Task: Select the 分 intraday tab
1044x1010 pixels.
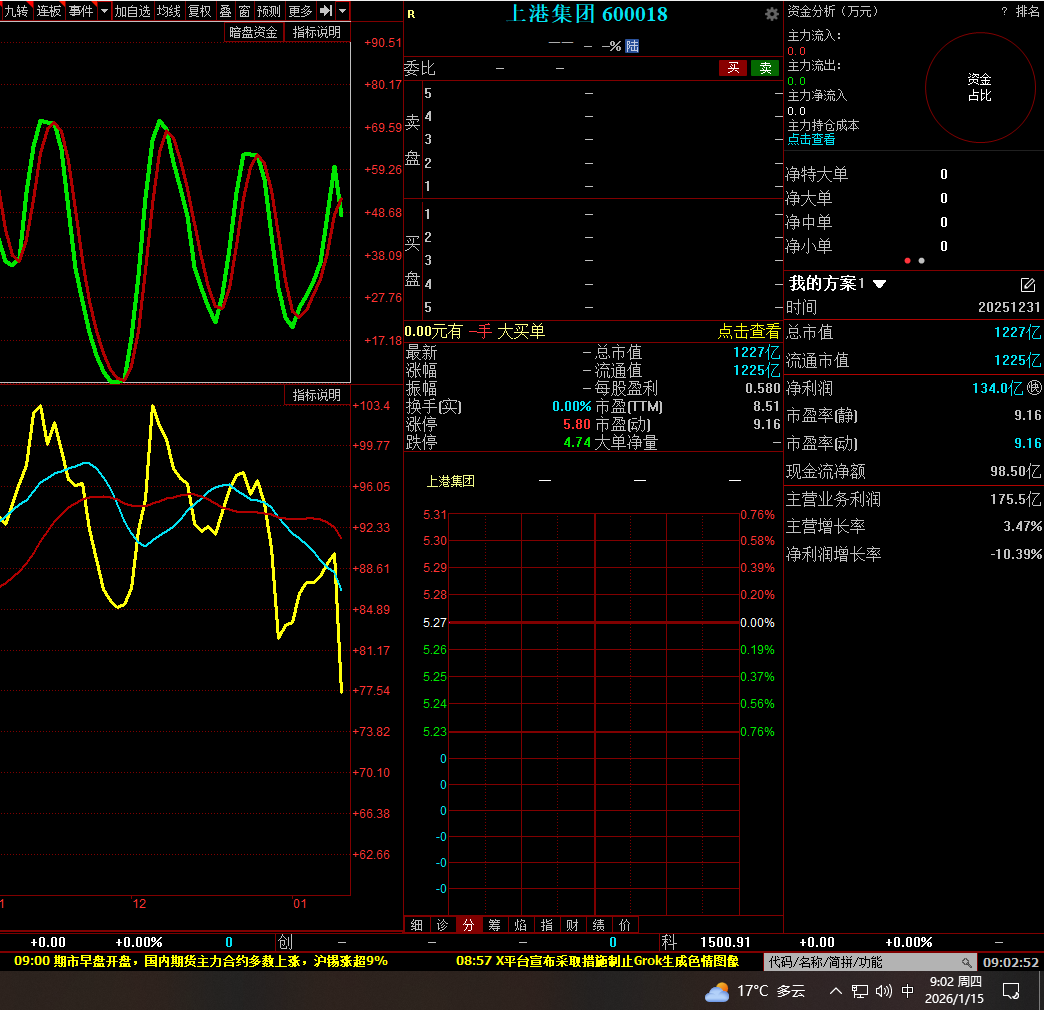Action: pos(469,925)
